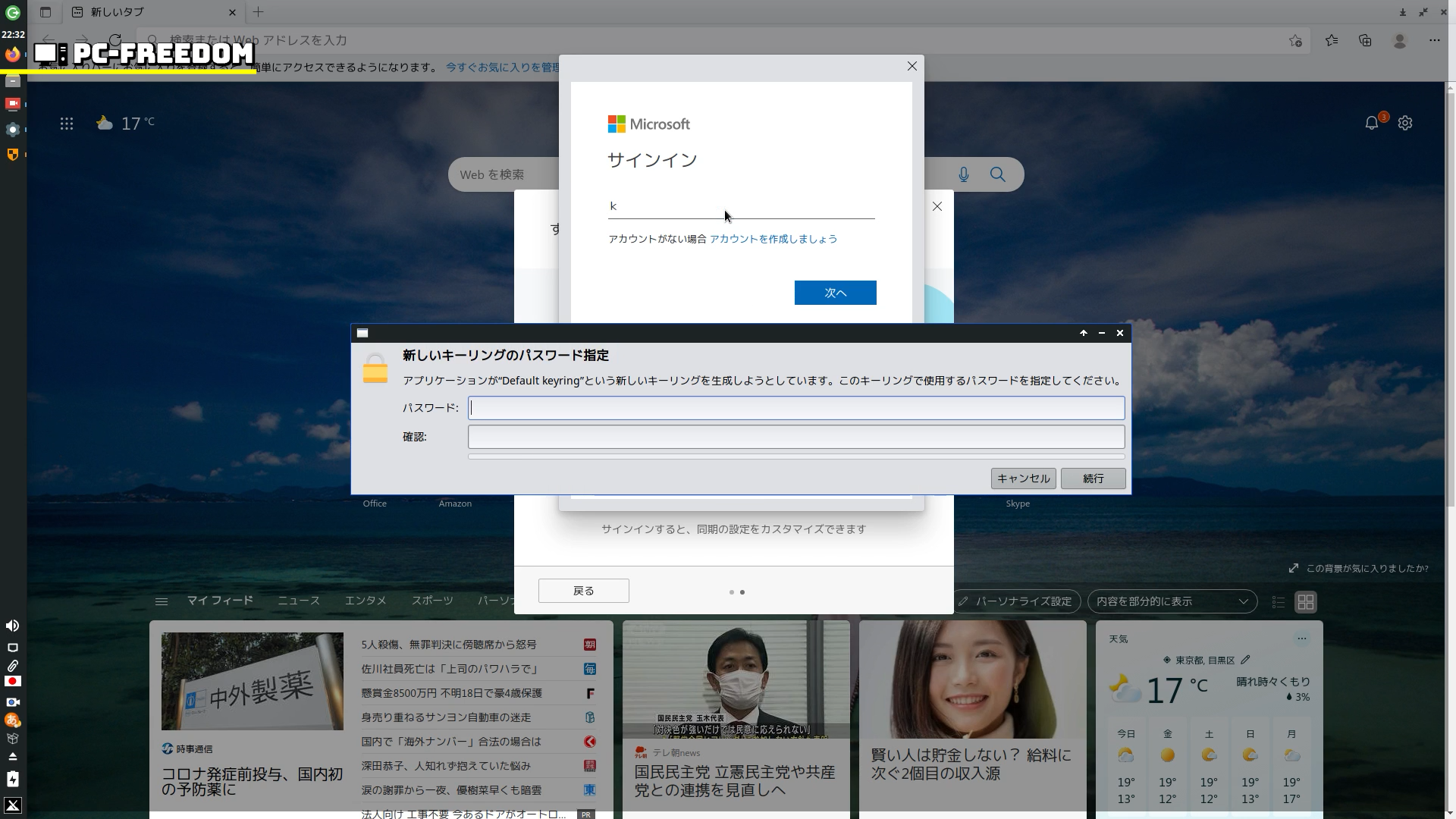Open page settings gear icon

tap(1405, 123)
